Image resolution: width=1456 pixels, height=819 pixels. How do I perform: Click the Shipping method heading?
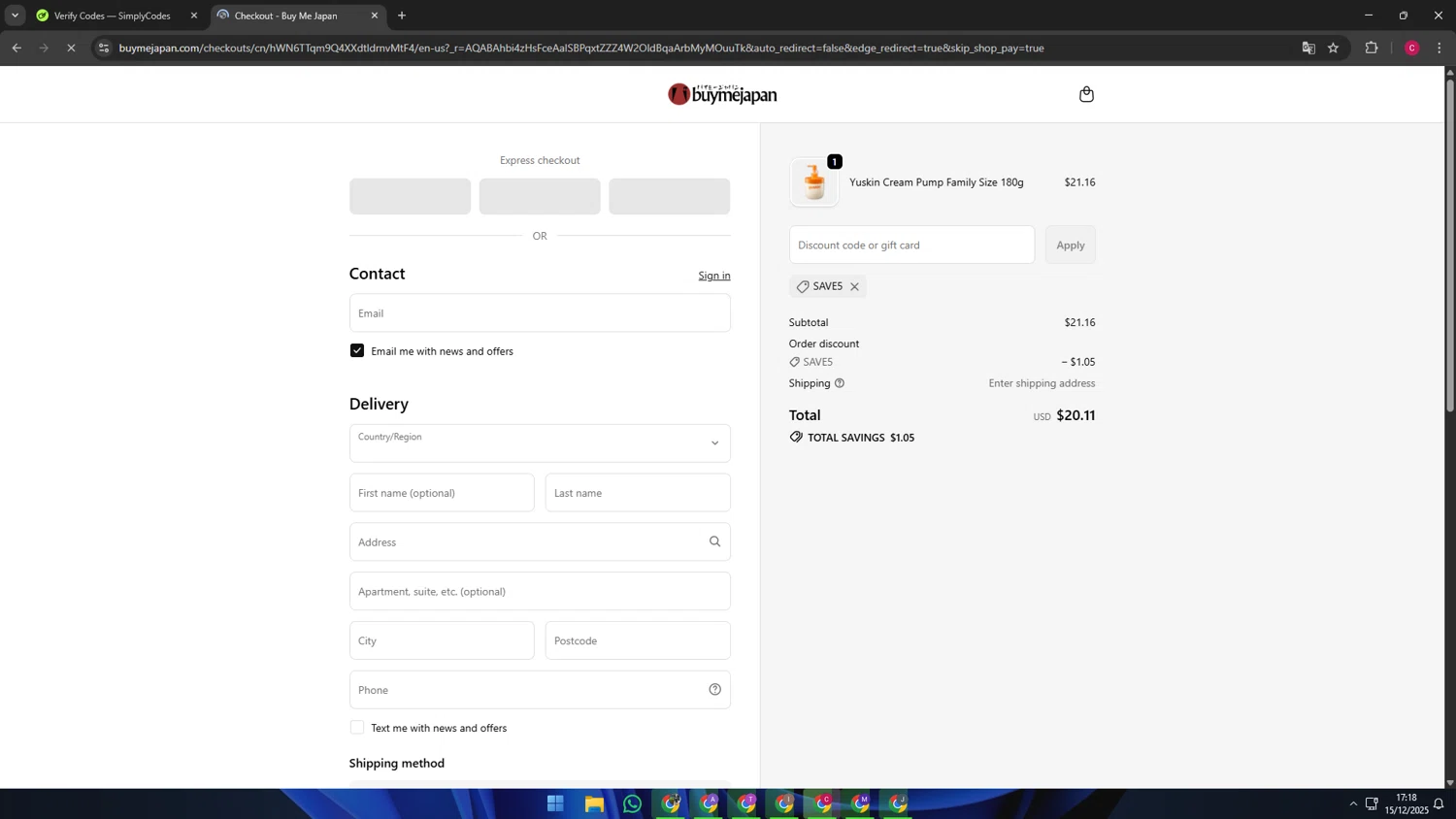[x=397, y=763]
